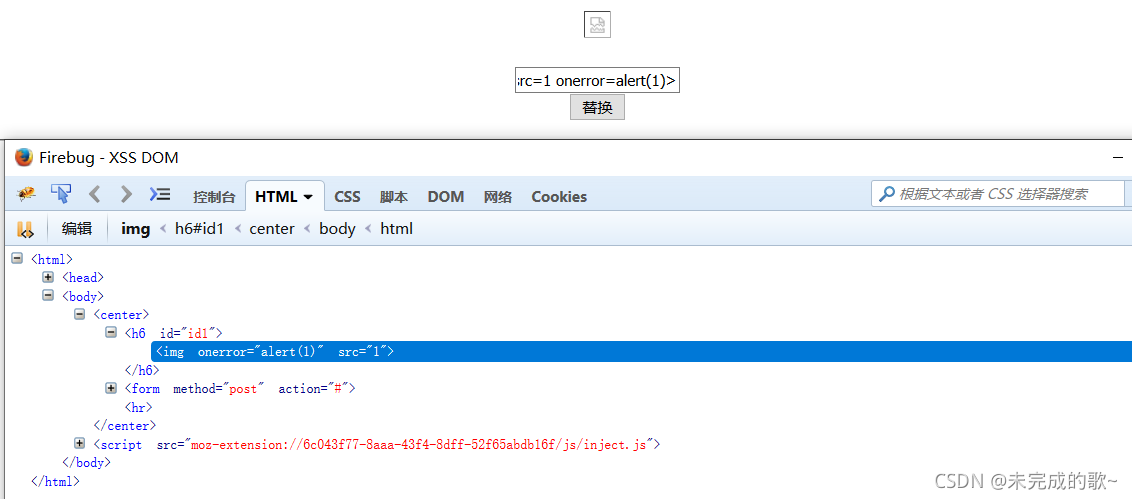1132x499 pixels.
Task: Click the broken image placeholder
Action: [x=597, y=25]
